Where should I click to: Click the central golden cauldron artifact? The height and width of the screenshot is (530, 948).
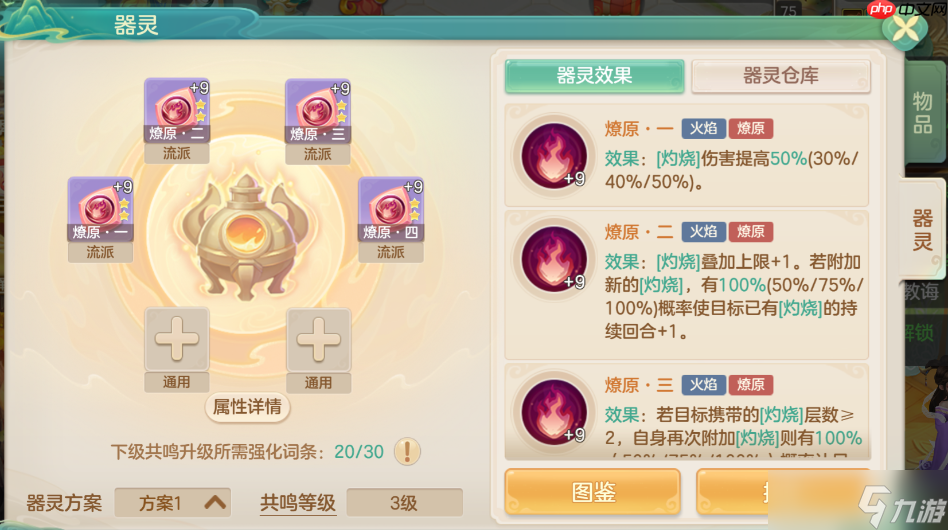click(246, 237)
